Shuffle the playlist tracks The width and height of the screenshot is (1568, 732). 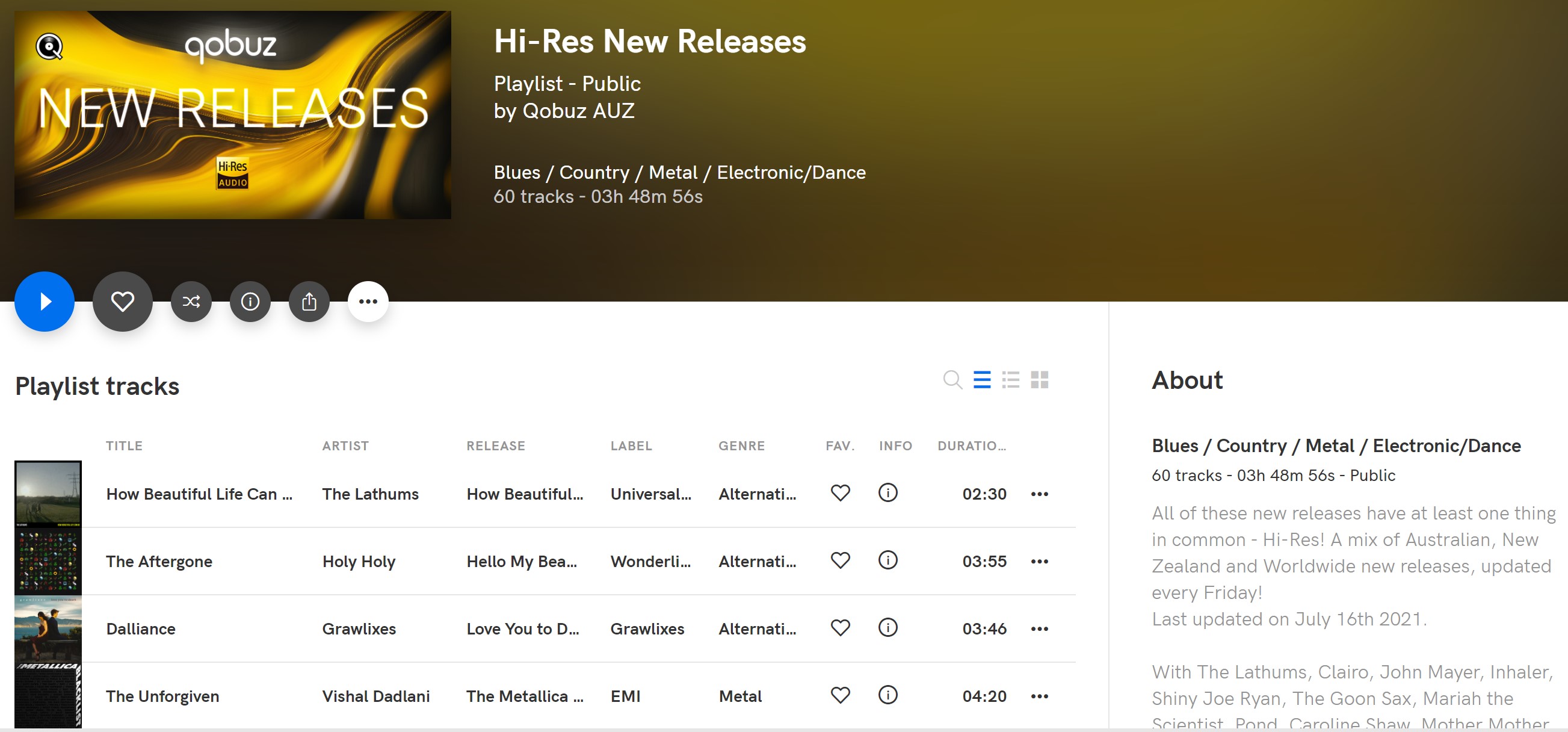click(191, 302)
